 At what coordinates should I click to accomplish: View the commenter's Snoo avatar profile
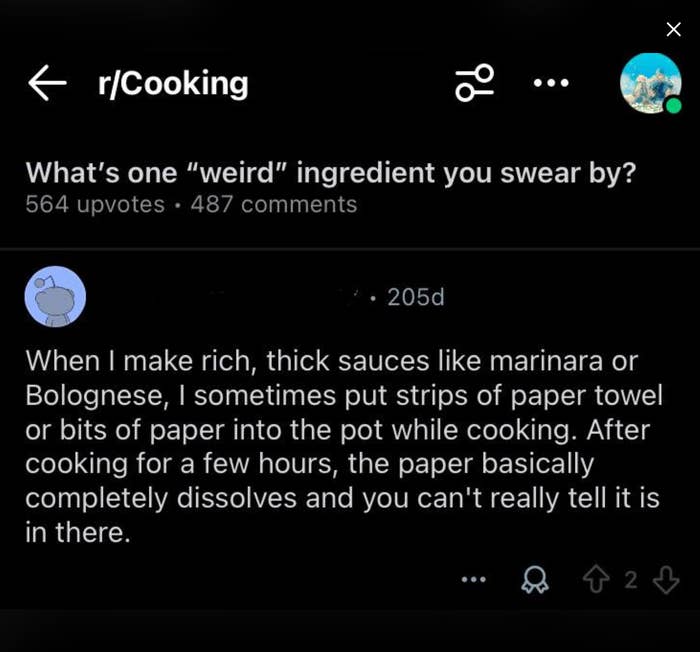(55, 296)
